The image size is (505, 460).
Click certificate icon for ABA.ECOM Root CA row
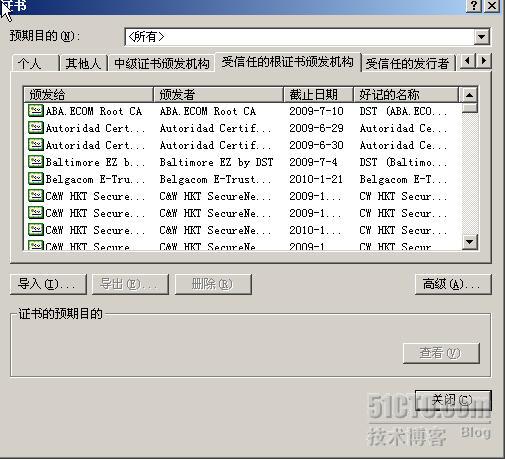(35, 111)
